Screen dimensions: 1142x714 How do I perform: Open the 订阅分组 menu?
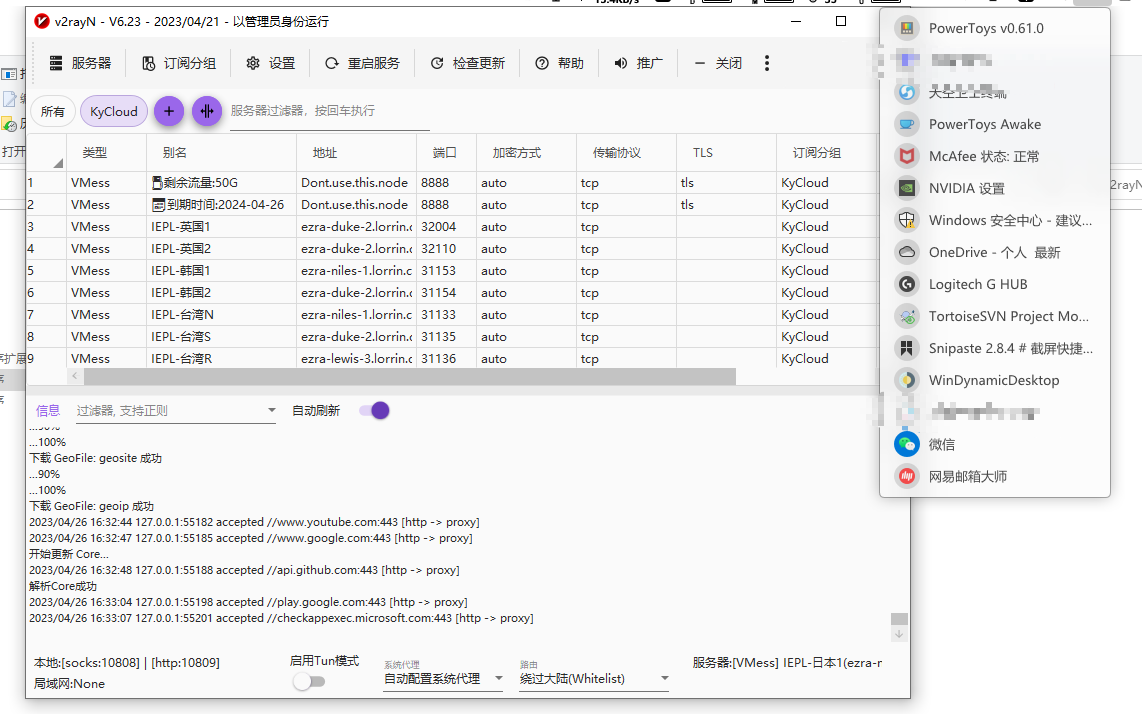[x=178, y=62]
